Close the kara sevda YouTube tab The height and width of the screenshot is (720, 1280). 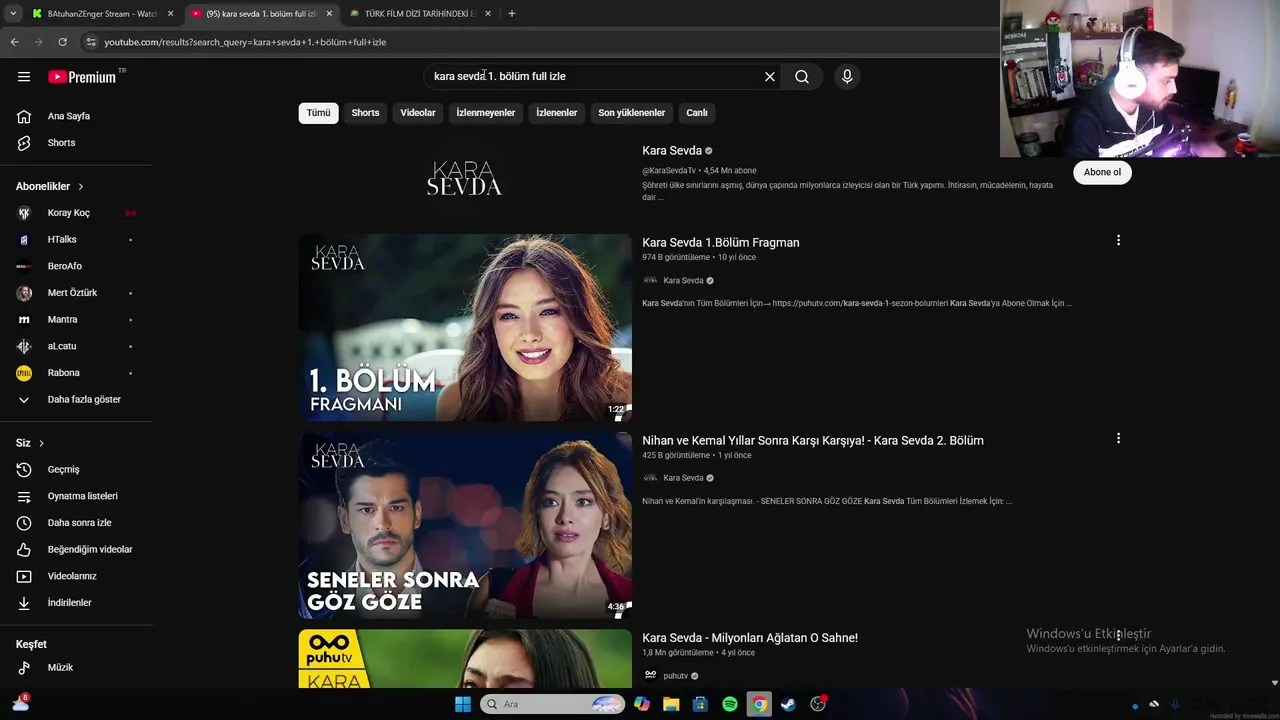click(329, 14)
